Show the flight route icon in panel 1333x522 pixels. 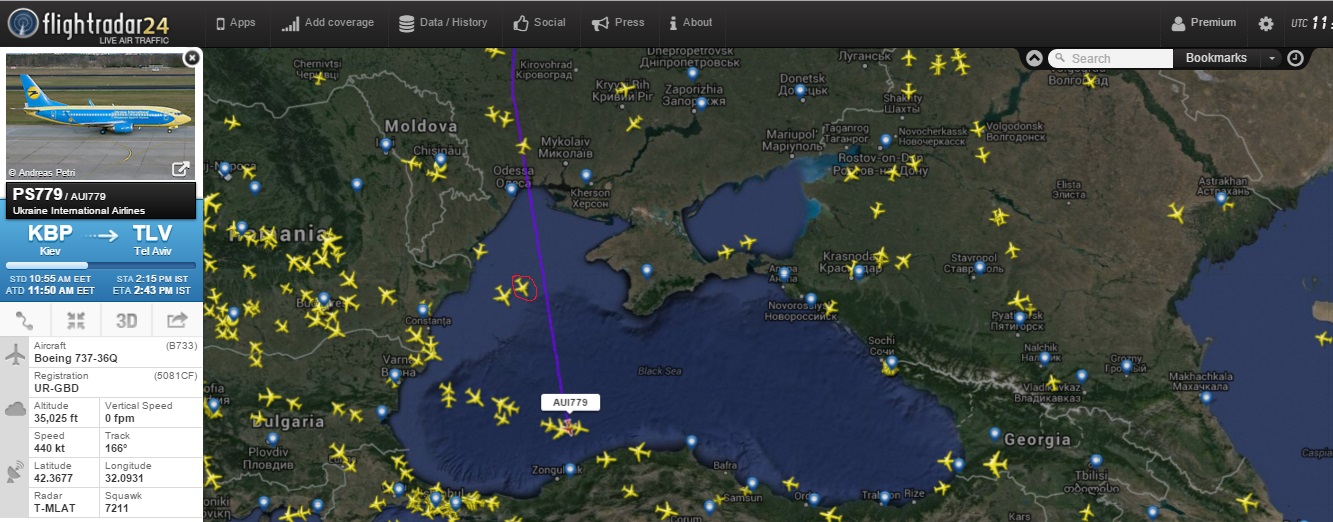click(25, 321)
